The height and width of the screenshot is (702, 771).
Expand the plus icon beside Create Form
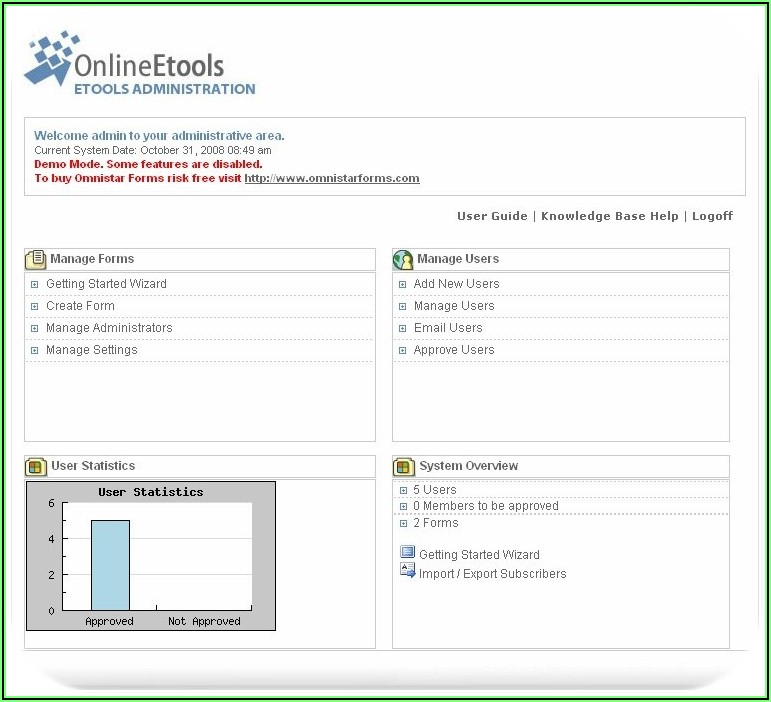(x=35, y=307)
